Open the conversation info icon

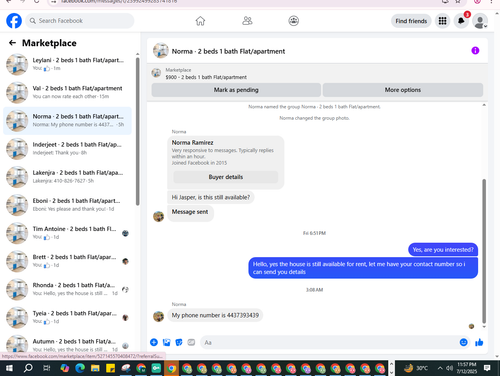point(475,51)
